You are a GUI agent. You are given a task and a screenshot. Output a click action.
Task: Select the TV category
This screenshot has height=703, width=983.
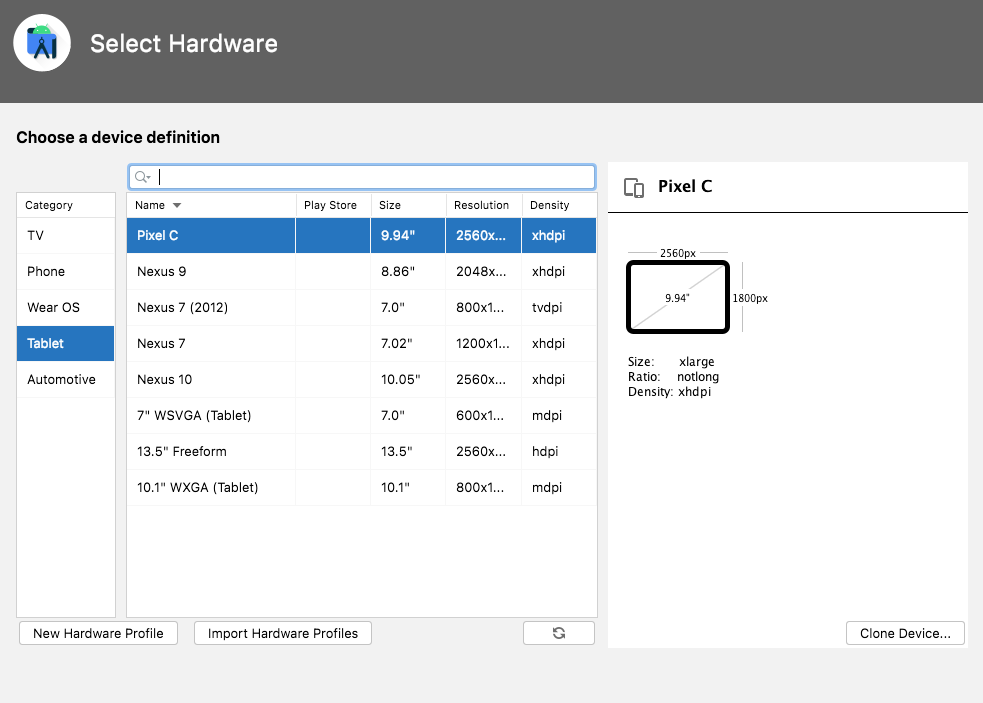66,236
